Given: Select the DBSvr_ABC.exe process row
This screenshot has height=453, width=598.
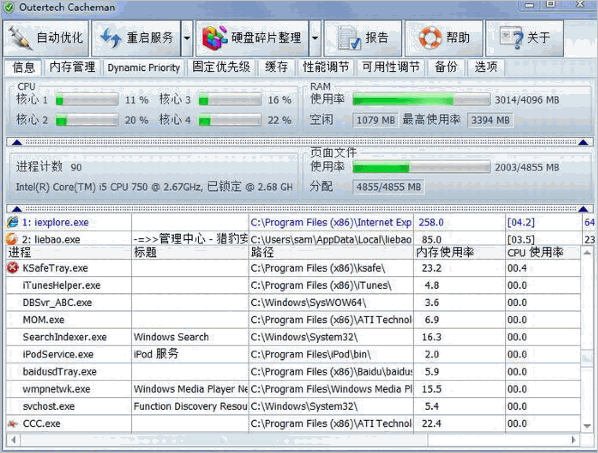Looking at the screenshot, I should 293,302.
